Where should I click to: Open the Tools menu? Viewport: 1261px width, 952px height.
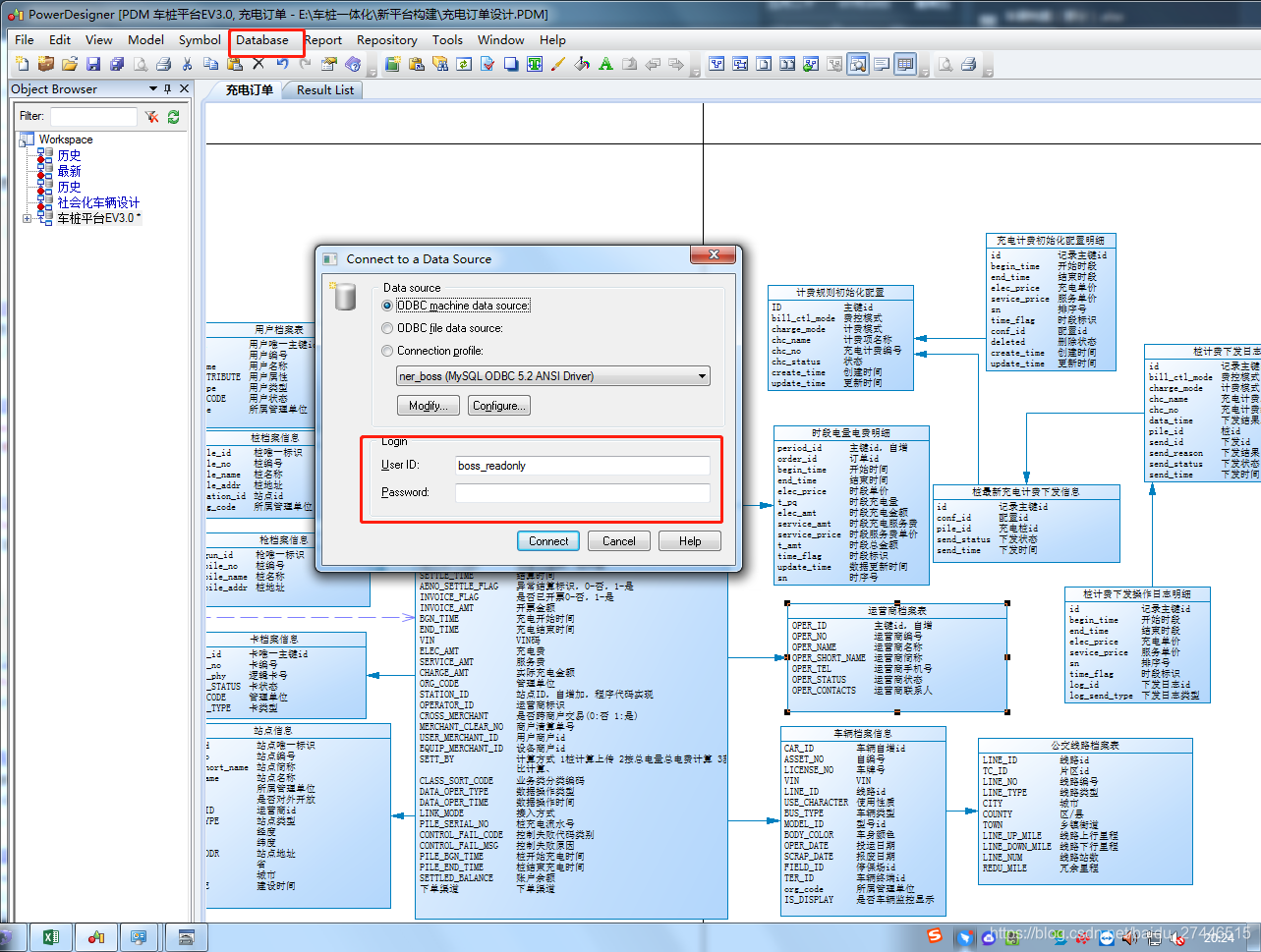point(447,40)
